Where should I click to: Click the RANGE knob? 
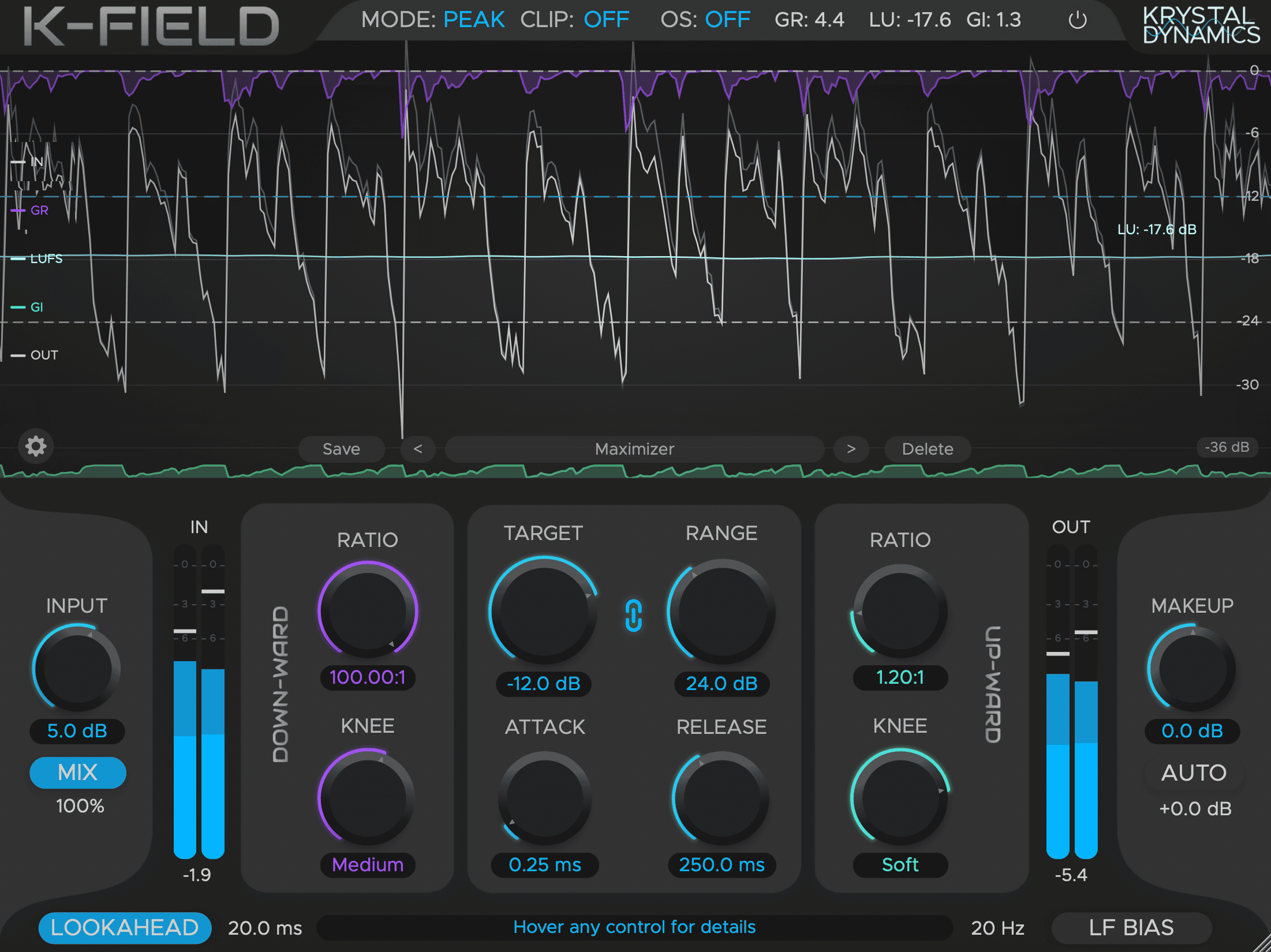tap(722, 610)
